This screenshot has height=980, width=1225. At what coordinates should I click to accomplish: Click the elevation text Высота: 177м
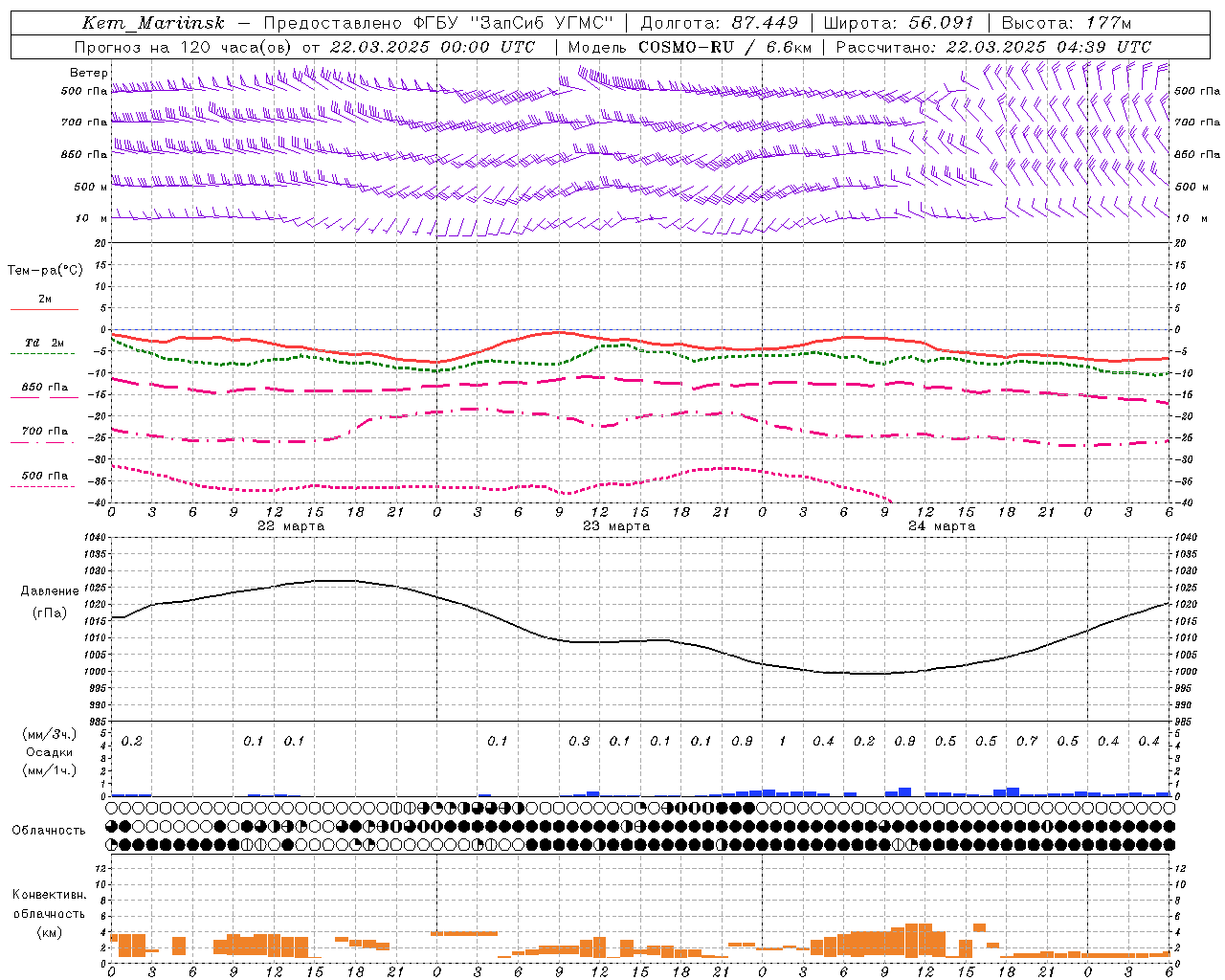point(1066,23)
